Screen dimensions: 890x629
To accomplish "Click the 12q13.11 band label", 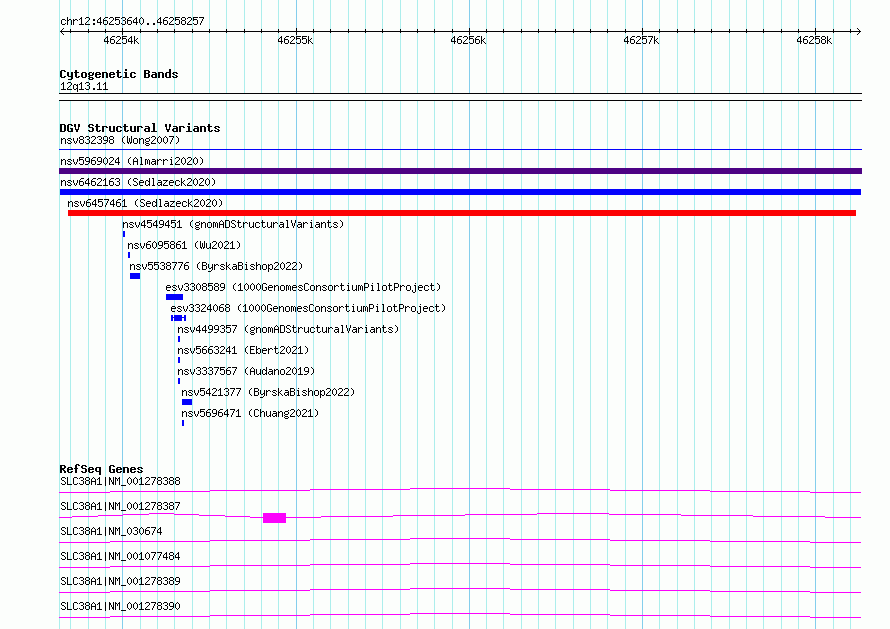I will (x=84, y=86).
